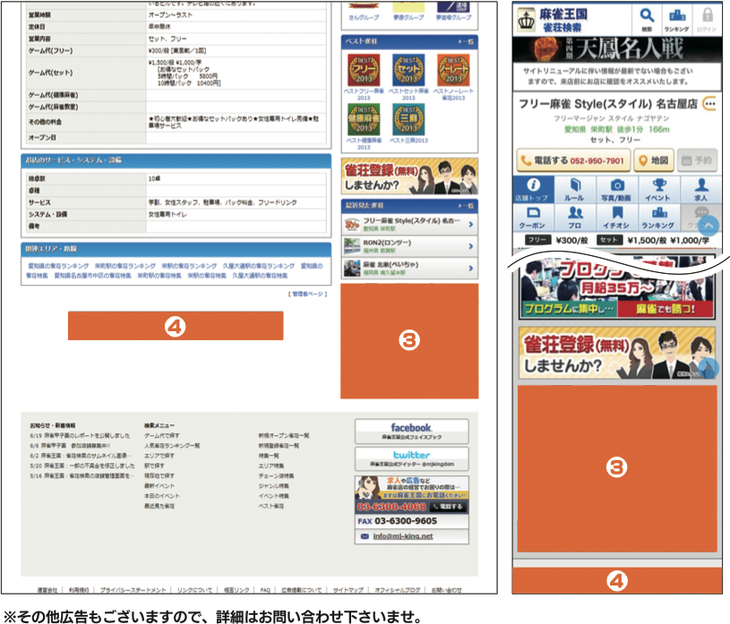730x624 pixels.
Task: Open 駅で探す footer link
Action: pos(154,466)
